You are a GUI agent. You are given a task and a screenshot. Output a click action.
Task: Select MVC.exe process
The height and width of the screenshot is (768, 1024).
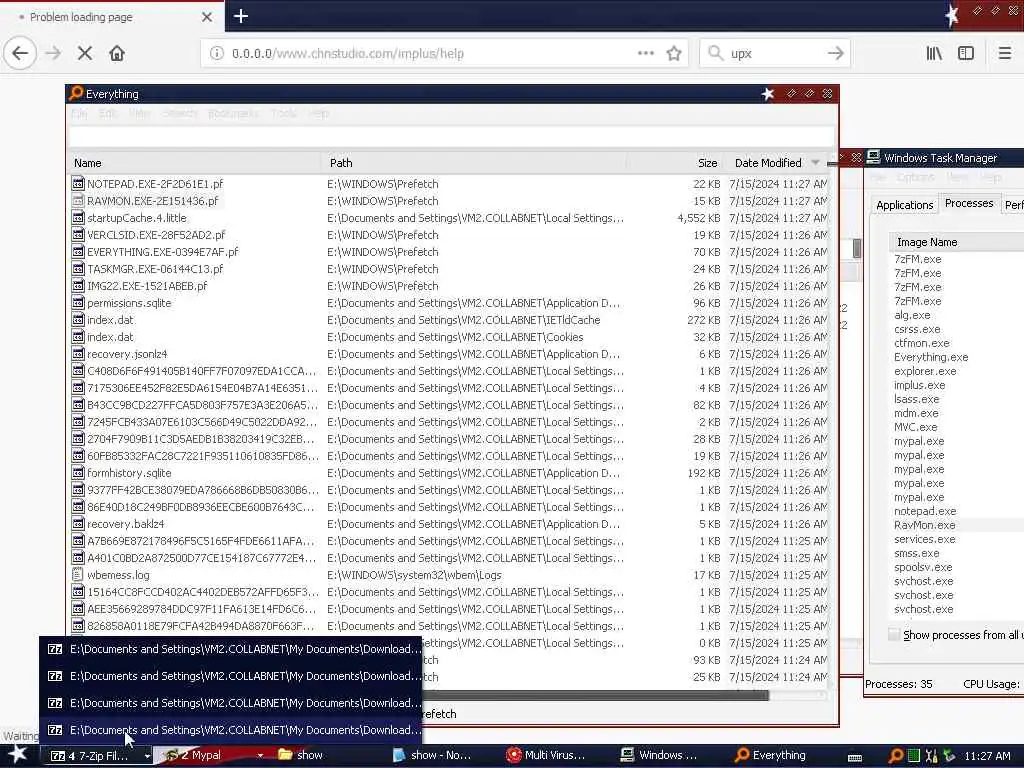916,427
